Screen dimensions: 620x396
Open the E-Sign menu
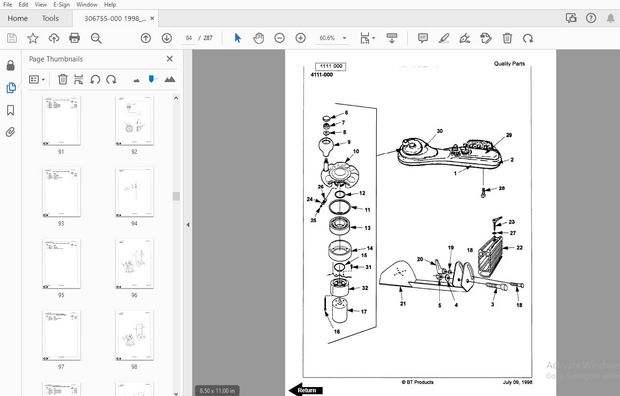(61, 5)
